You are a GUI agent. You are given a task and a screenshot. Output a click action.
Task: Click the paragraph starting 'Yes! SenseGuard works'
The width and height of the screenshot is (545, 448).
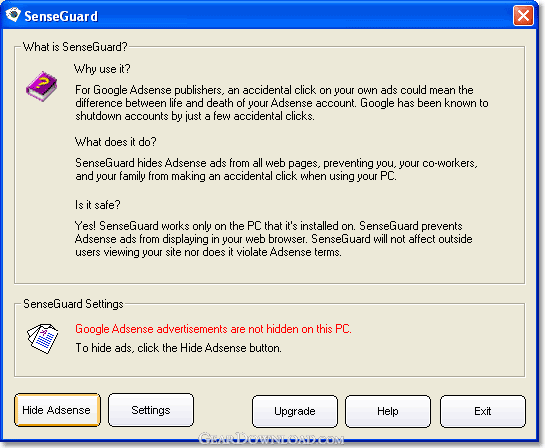point(274,239)
